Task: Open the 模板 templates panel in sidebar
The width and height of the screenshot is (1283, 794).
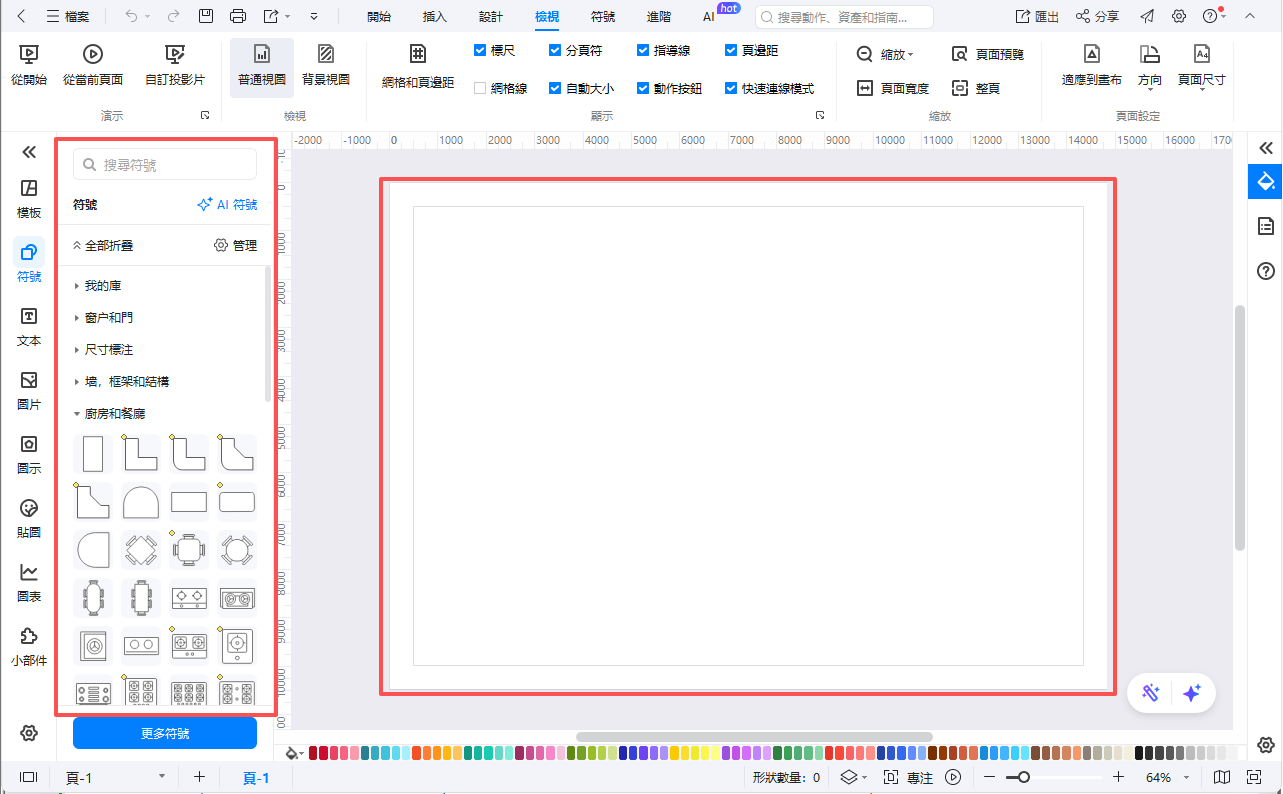Action: (x=29, y=199)
